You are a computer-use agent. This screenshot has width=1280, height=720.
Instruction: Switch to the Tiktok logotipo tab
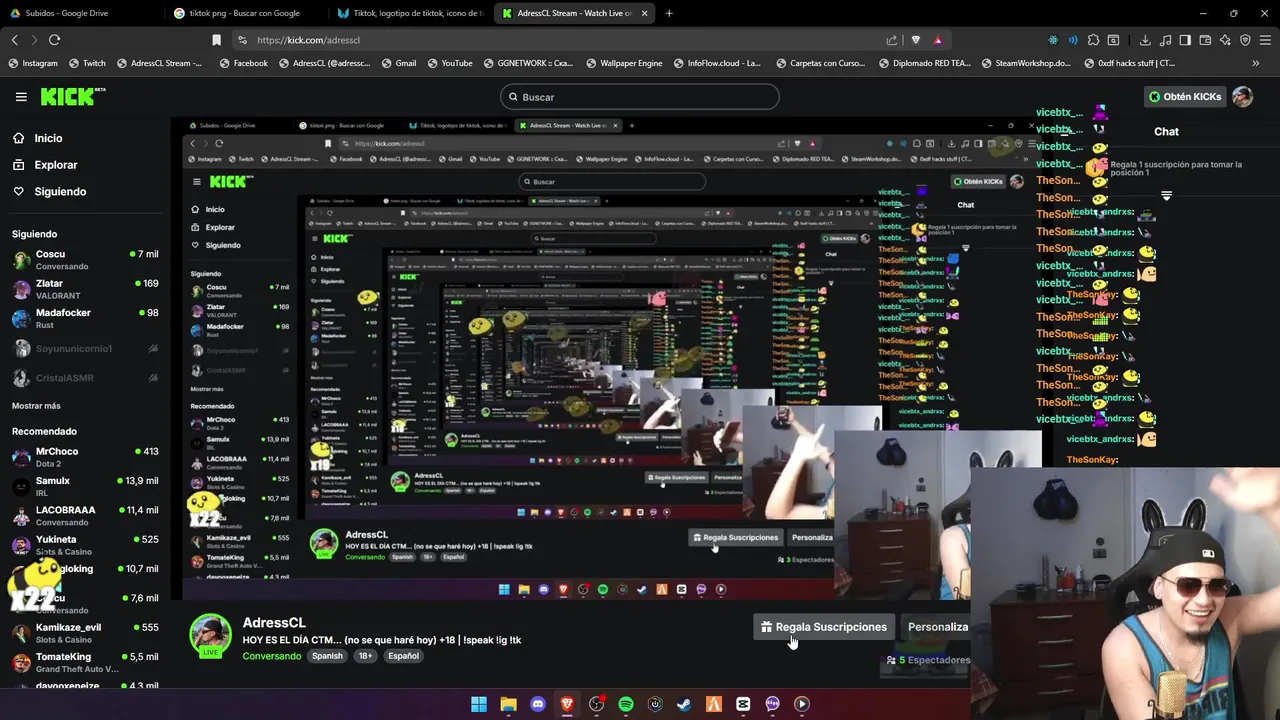pos(410,13)
